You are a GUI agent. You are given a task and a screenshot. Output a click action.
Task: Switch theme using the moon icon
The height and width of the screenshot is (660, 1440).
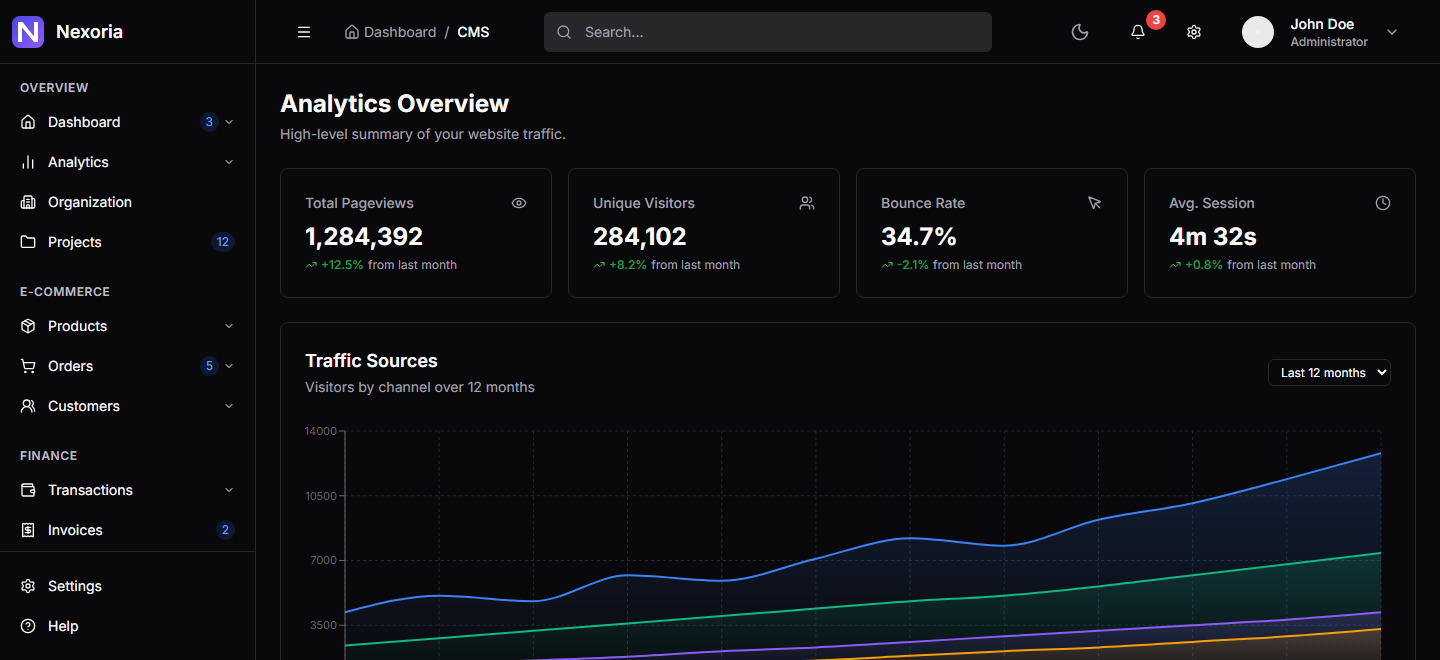(x=1080, y=32)
